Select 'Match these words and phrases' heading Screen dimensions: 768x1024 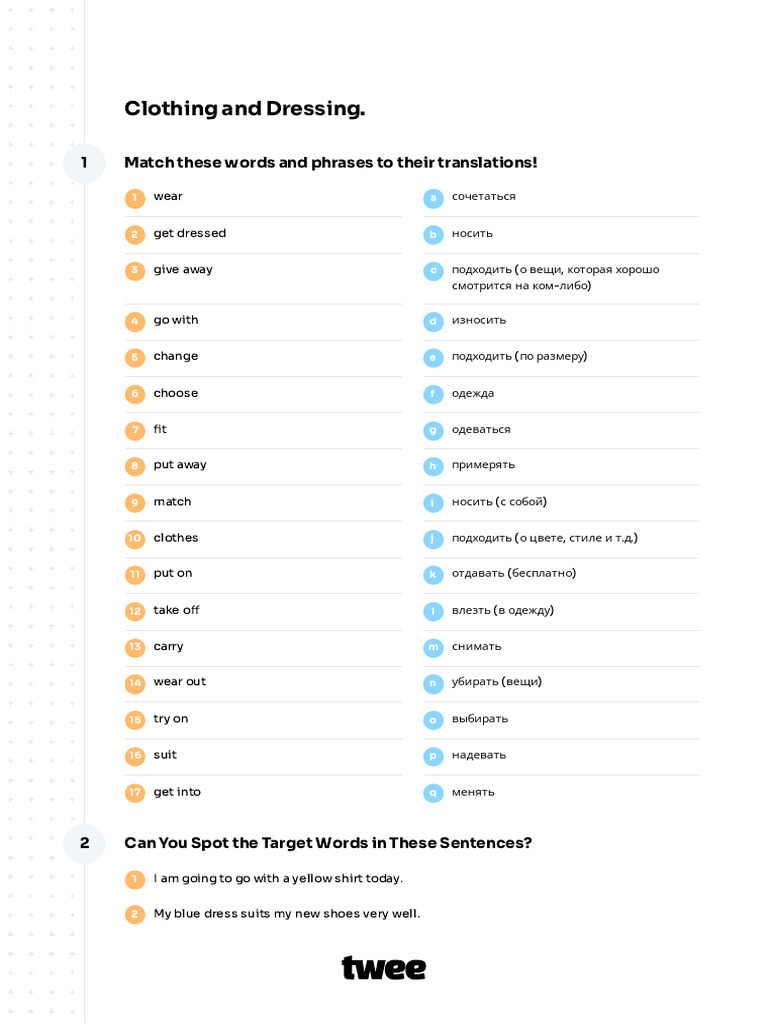click(x=331, y=163)
